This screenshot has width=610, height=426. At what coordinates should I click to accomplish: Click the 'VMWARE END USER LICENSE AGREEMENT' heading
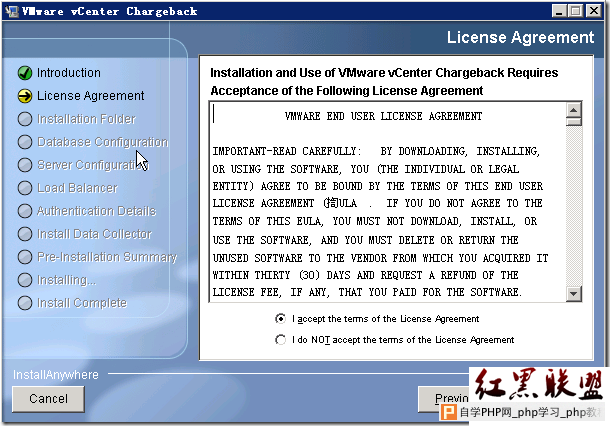pyautogui.click(x=383, y=116)
